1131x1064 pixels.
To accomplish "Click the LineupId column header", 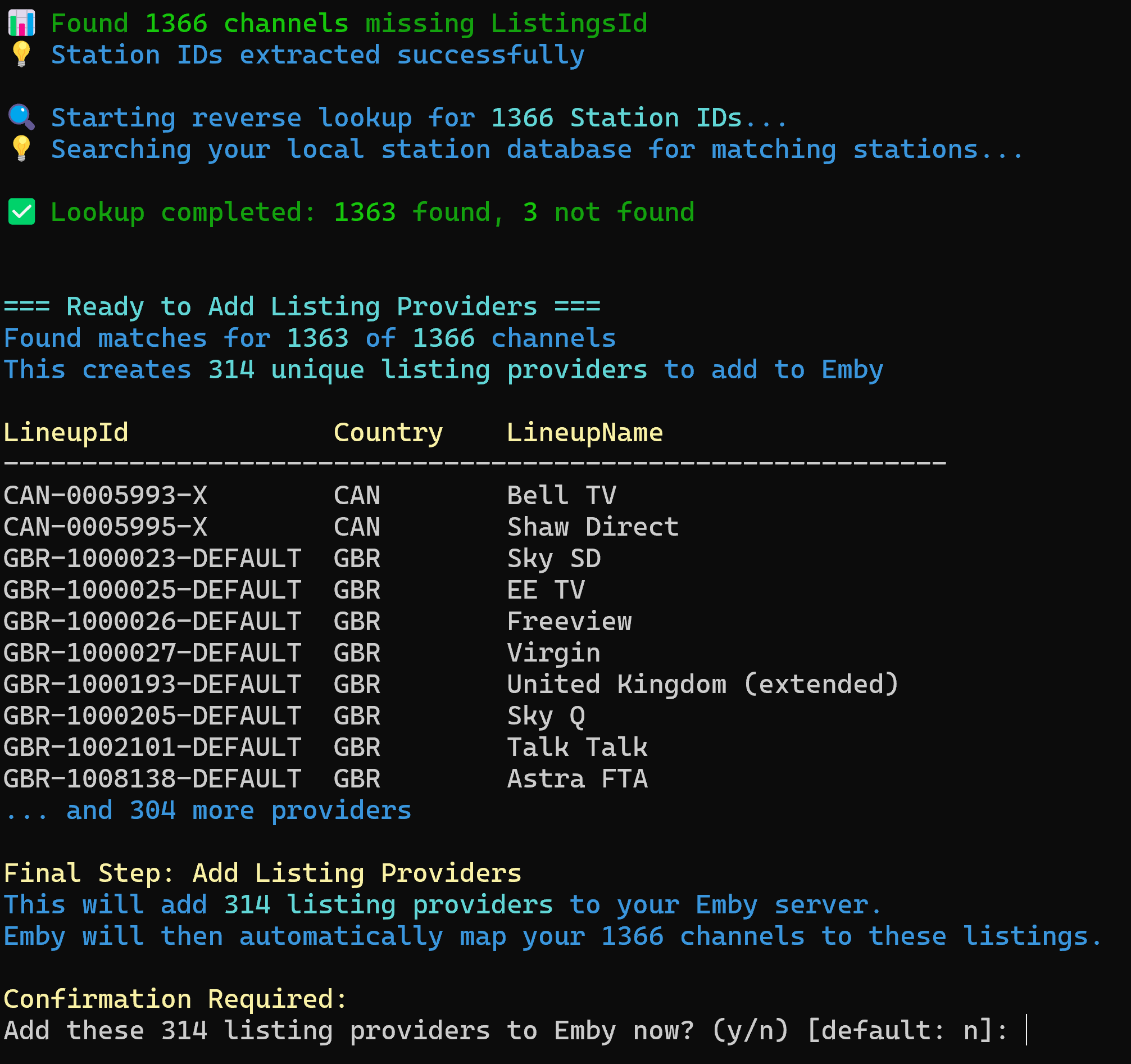I will pyautogui.click(x=66, y=433).
